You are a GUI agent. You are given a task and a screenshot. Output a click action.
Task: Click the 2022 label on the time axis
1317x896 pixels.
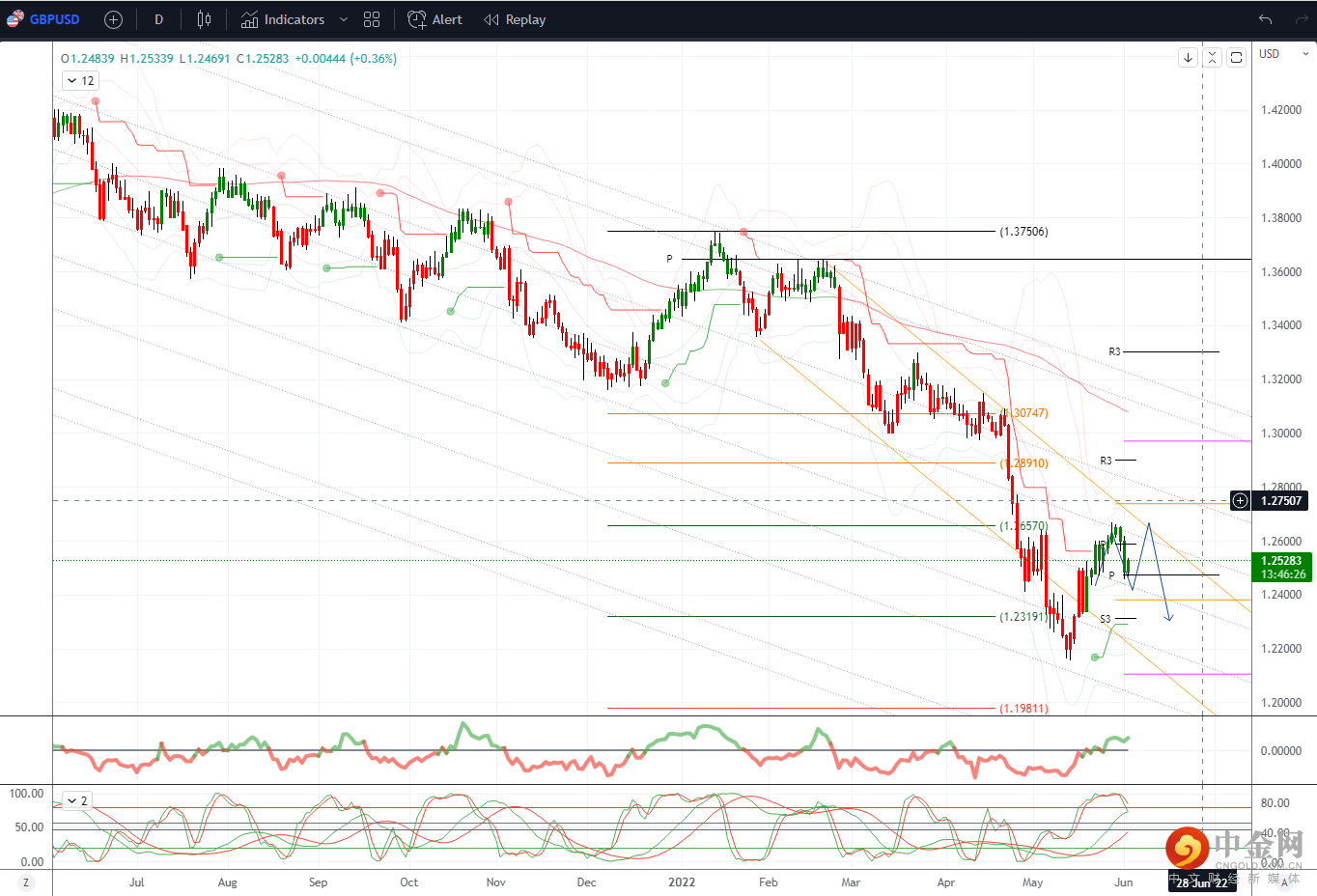[x=682, y=882]
